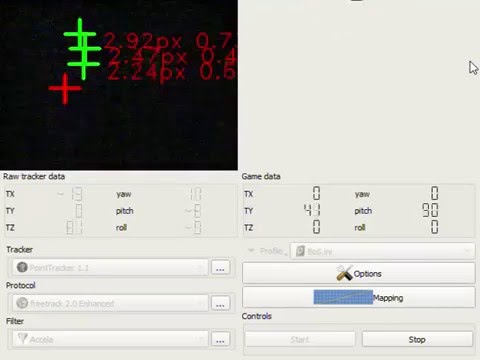Click the disabled Start button
480x360 pixels.
click(300, 339)
